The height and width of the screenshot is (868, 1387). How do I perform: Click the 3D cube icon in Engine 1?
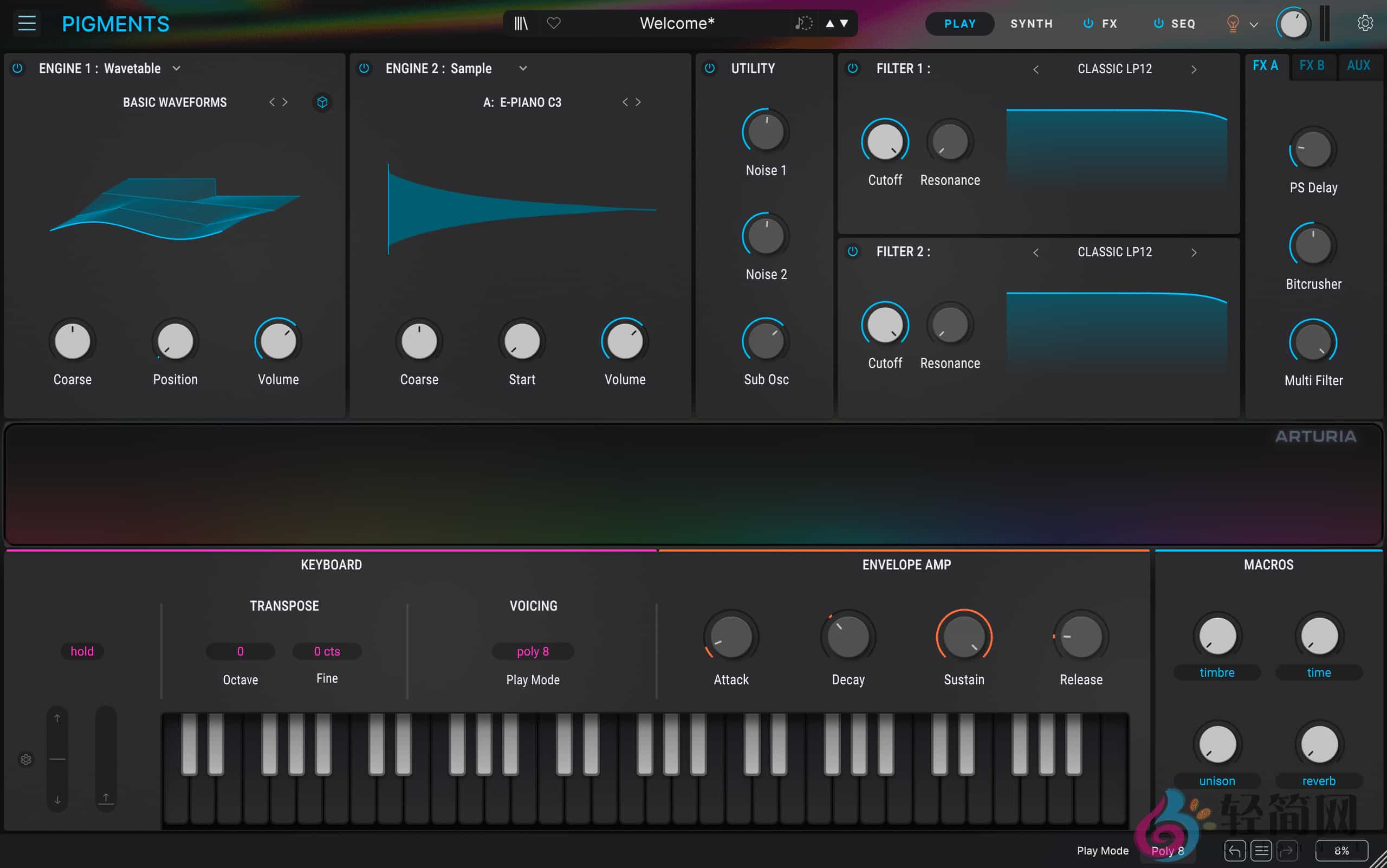321,102
